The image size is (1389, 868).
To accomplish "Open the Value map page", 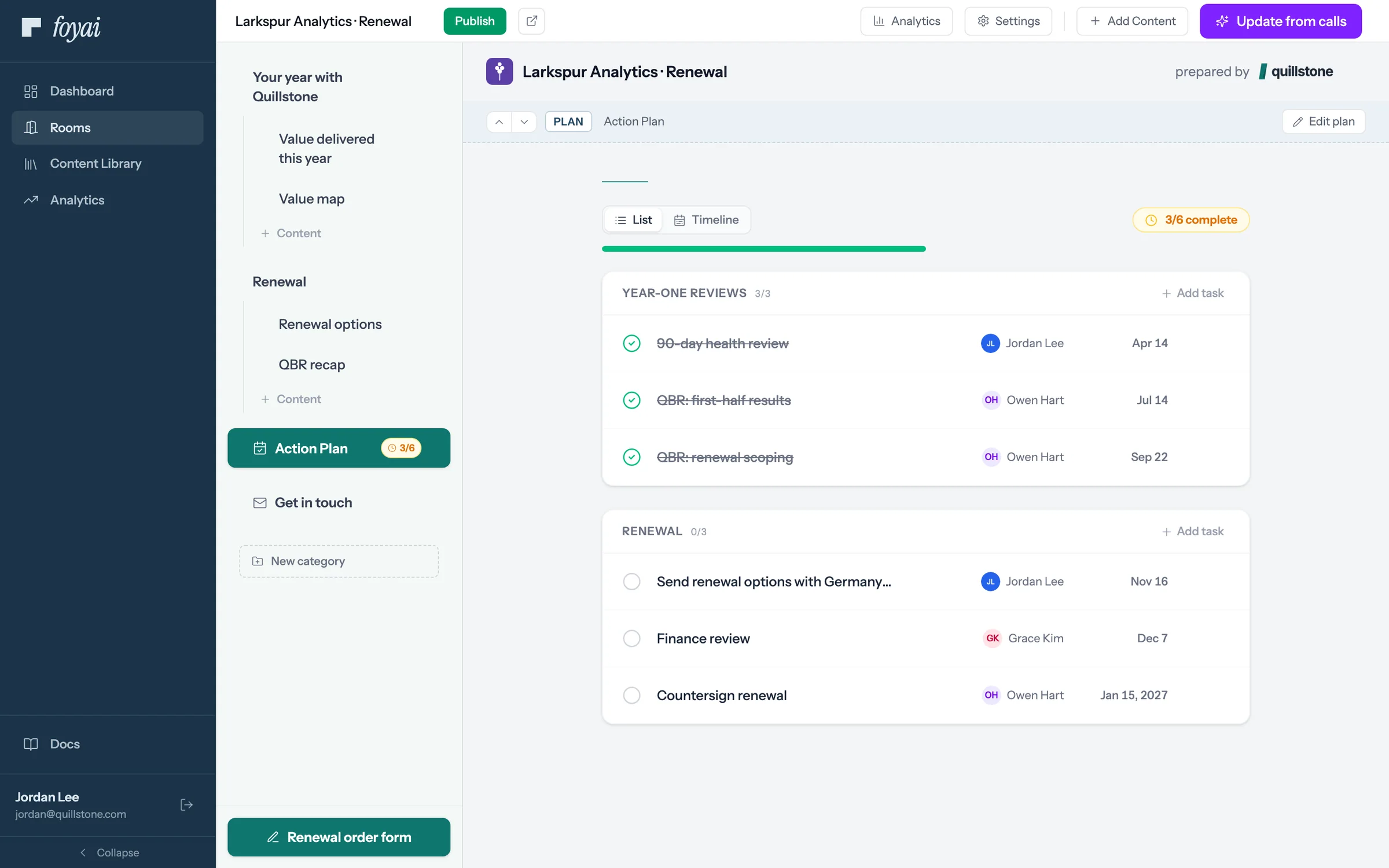I will (x=311, y=198).
